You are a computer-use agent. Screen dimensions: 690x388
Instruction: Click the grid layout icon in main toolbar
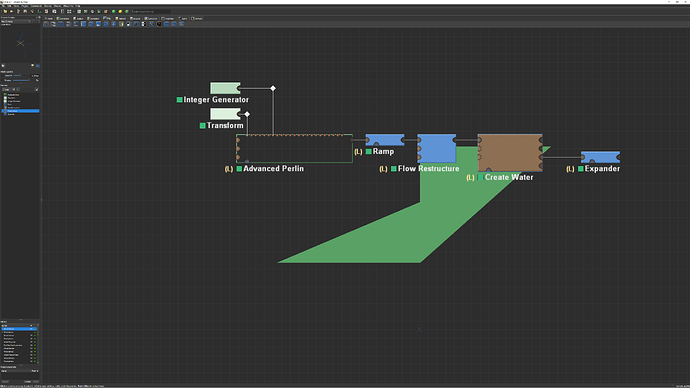69,11
